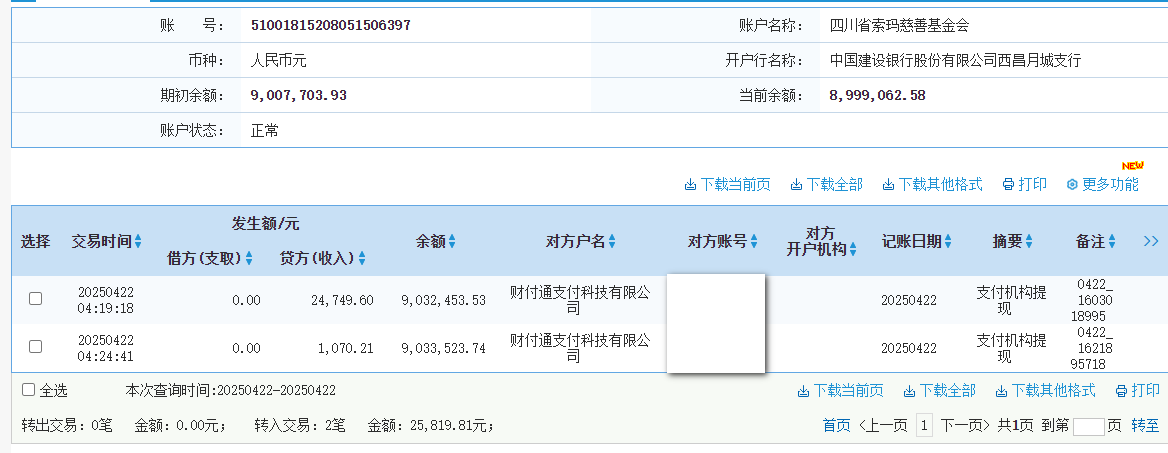
Task: Sort by 贷方(收入) column arrows
Action: click(x=361, y=259)
